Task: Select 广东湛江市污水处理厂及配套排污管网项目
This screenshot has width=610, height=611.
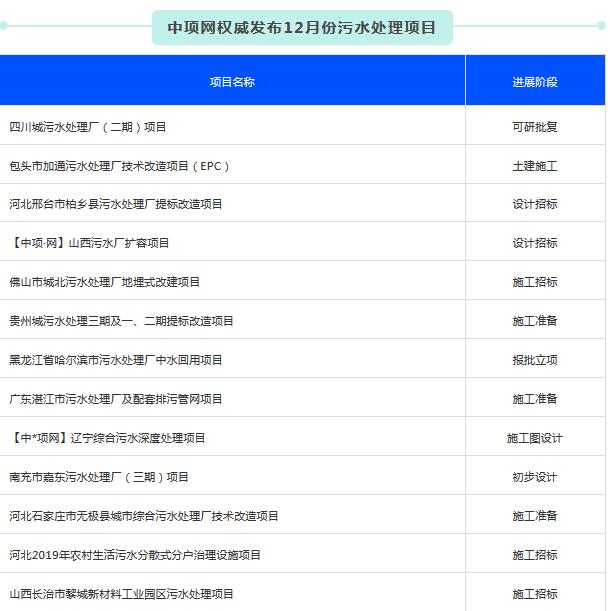Action: [x=116, y=399]
